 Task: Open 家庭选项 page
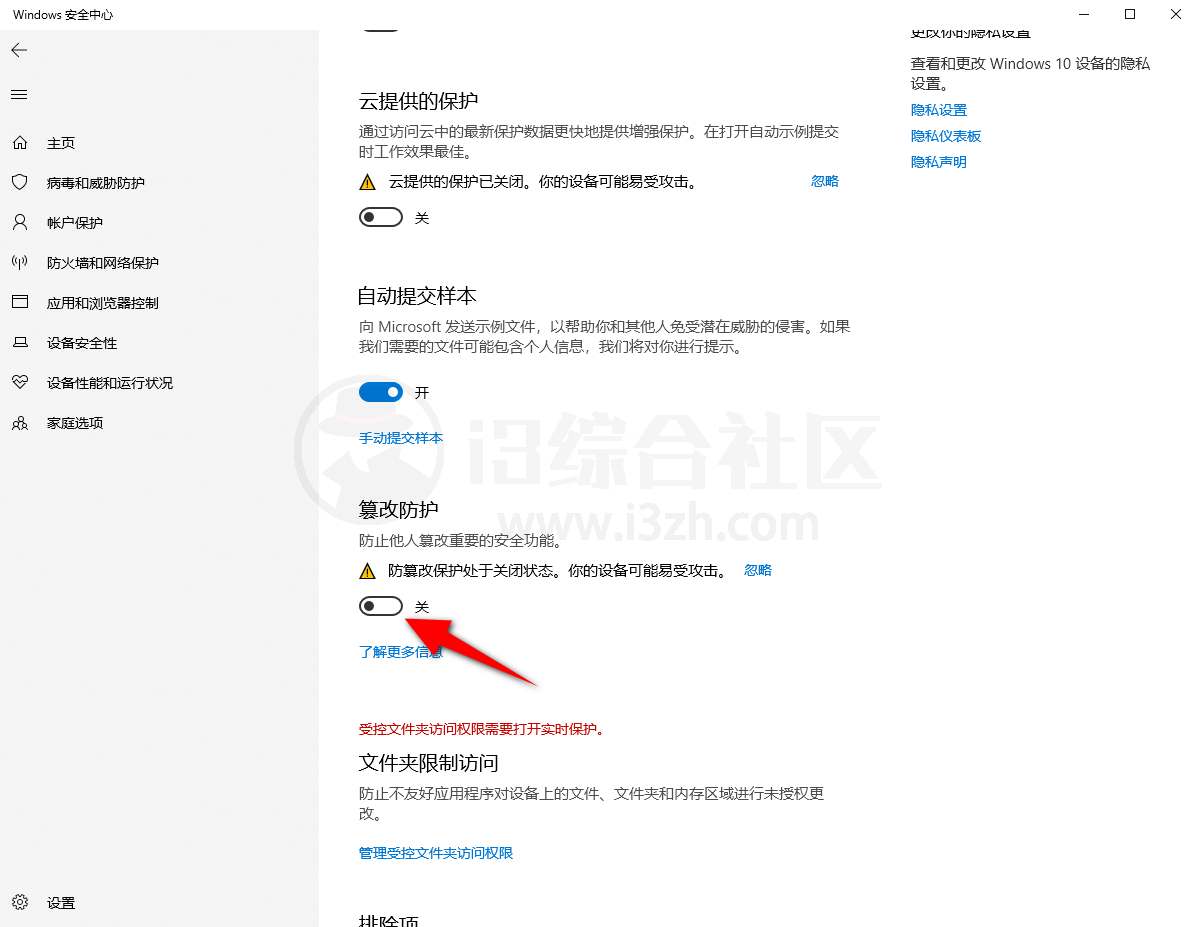pyautogui.click(x=75, y=423)
